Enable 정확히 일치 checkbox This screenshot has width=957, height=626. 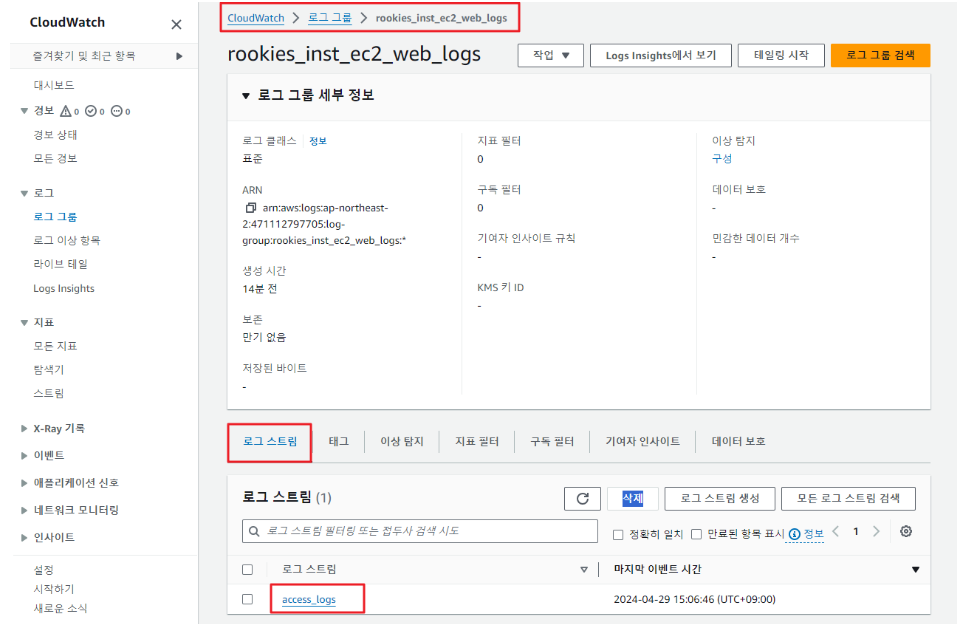[618, 535]
